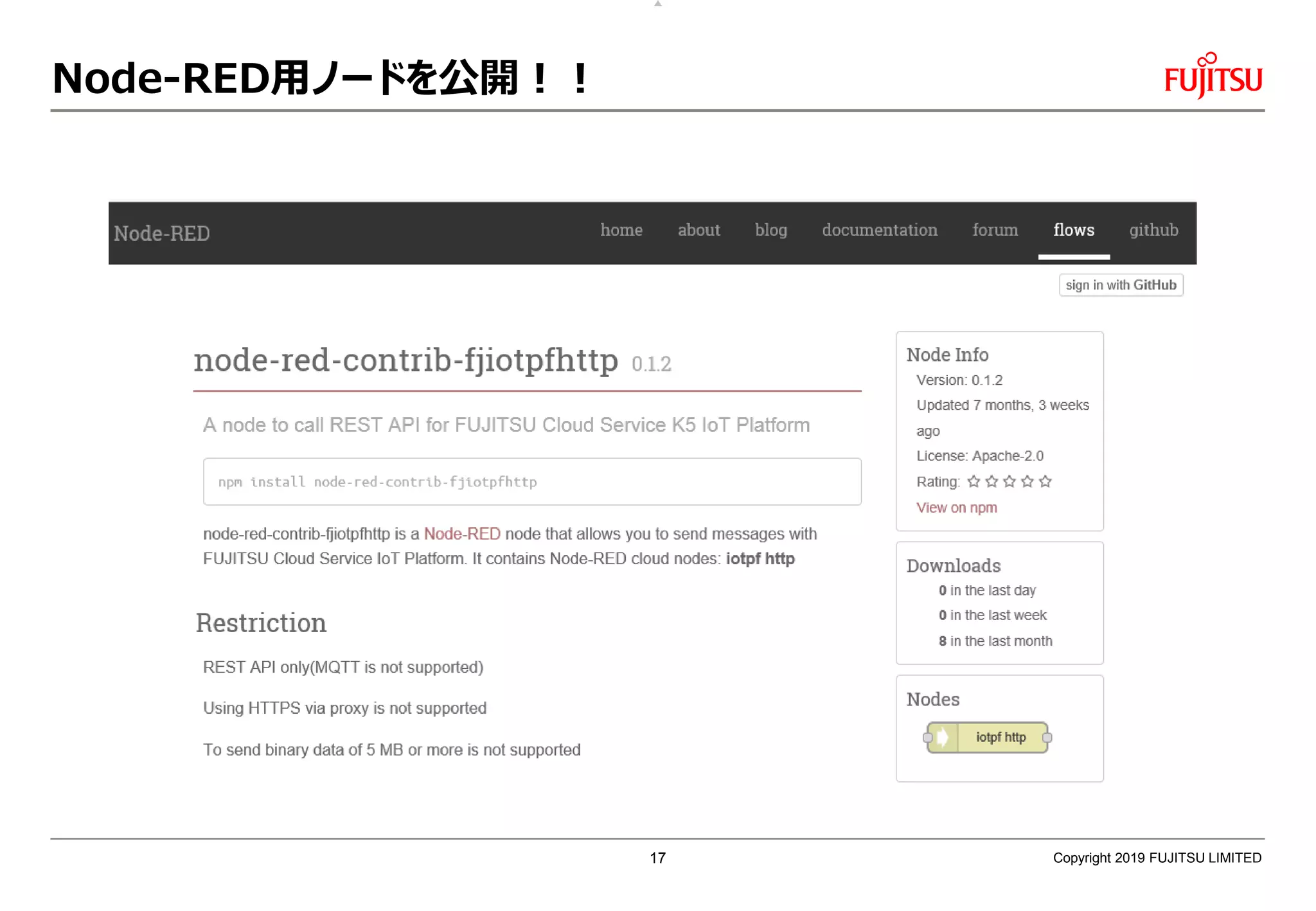Click the Fujitsu logo
The height and width of the screenshot is (911, 1316).
point(1213,76)
